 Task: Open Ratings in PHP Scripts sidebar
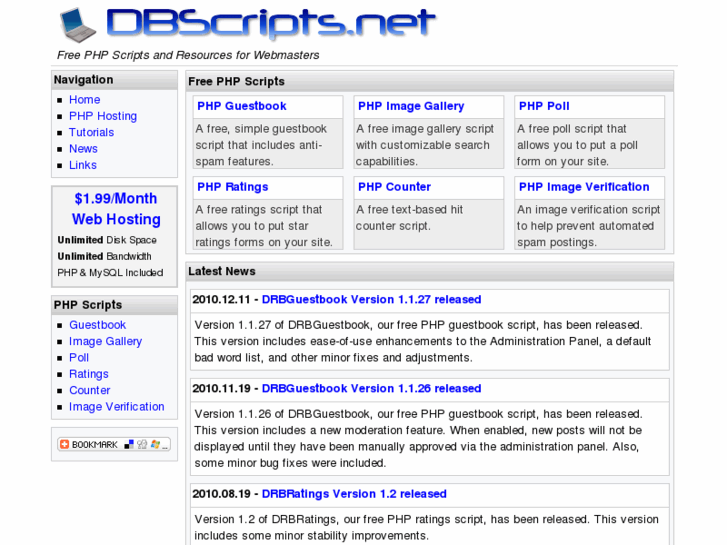tap(89, 374)
